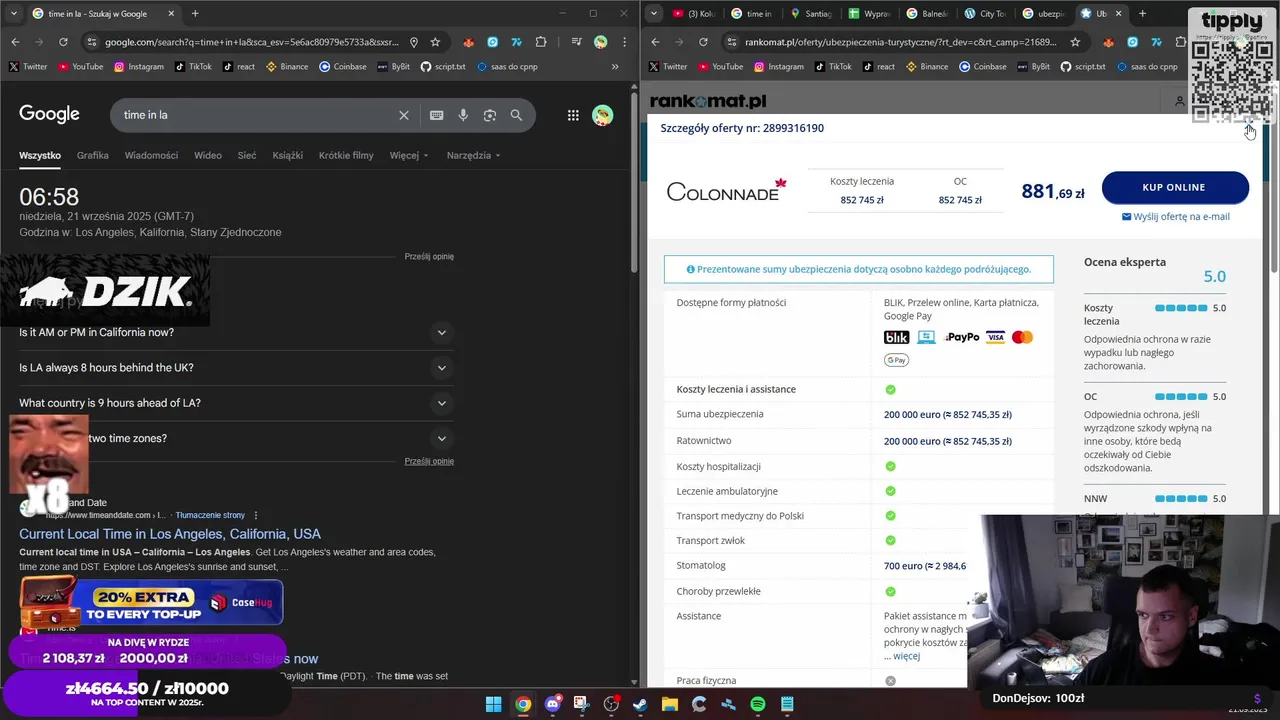Bookmark the Google search page with the star

pyautogui.click(x=435, y=42)
